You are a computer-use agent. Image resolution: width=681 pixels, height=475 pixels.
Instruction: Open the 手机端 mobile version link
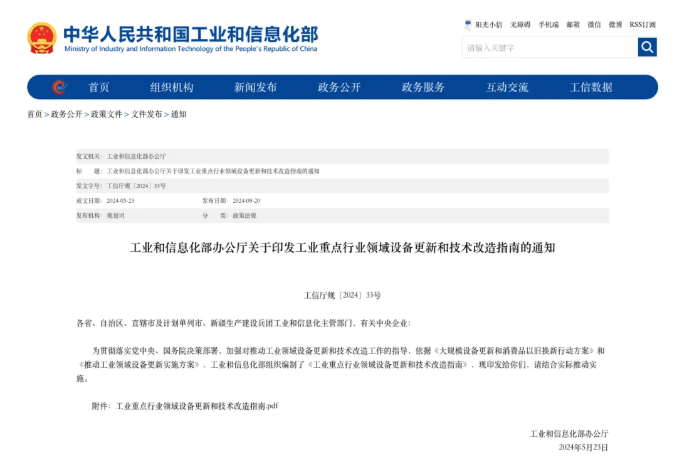tap(549, 25)
